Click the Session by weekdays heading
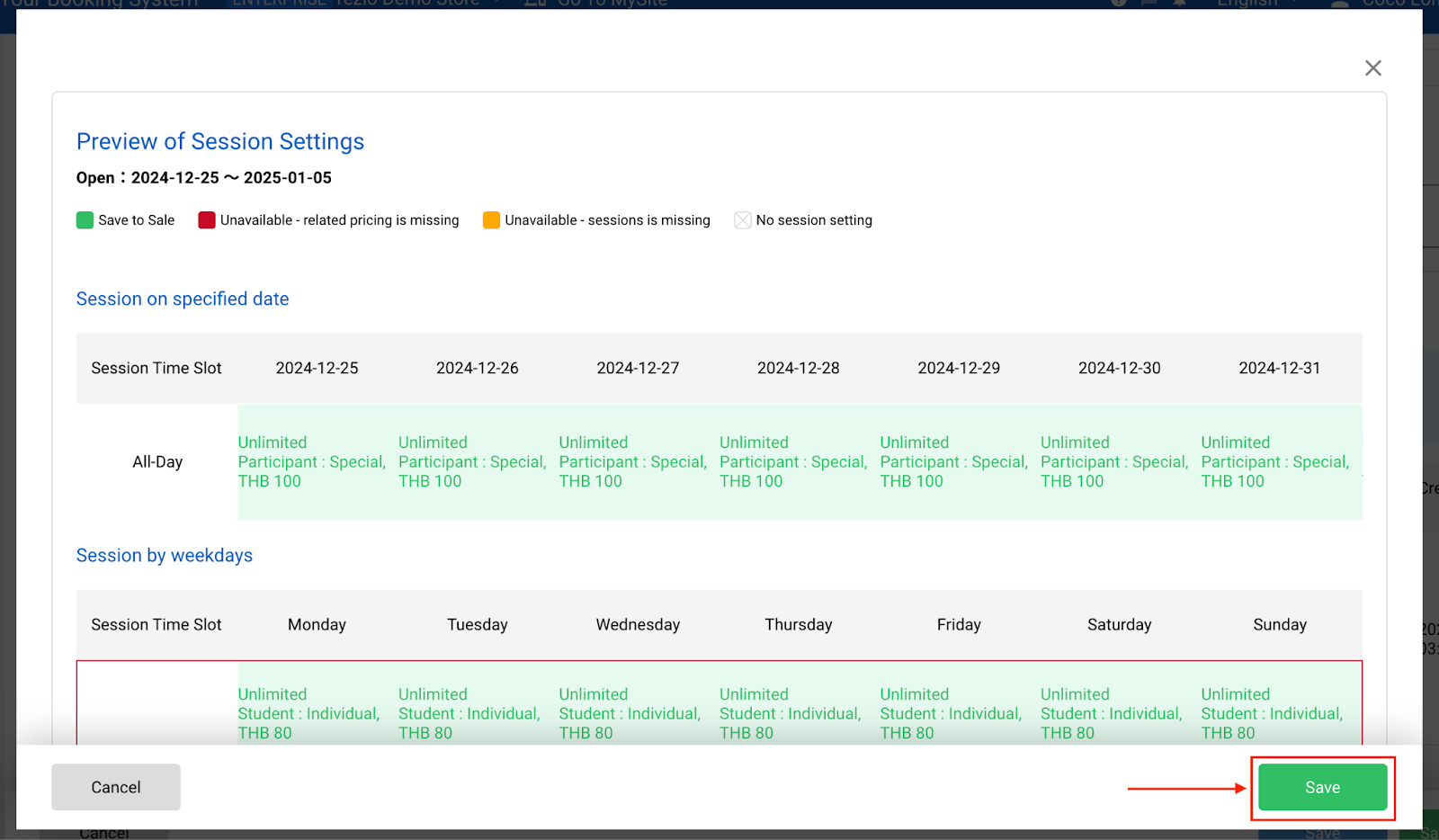 [165, 555]
